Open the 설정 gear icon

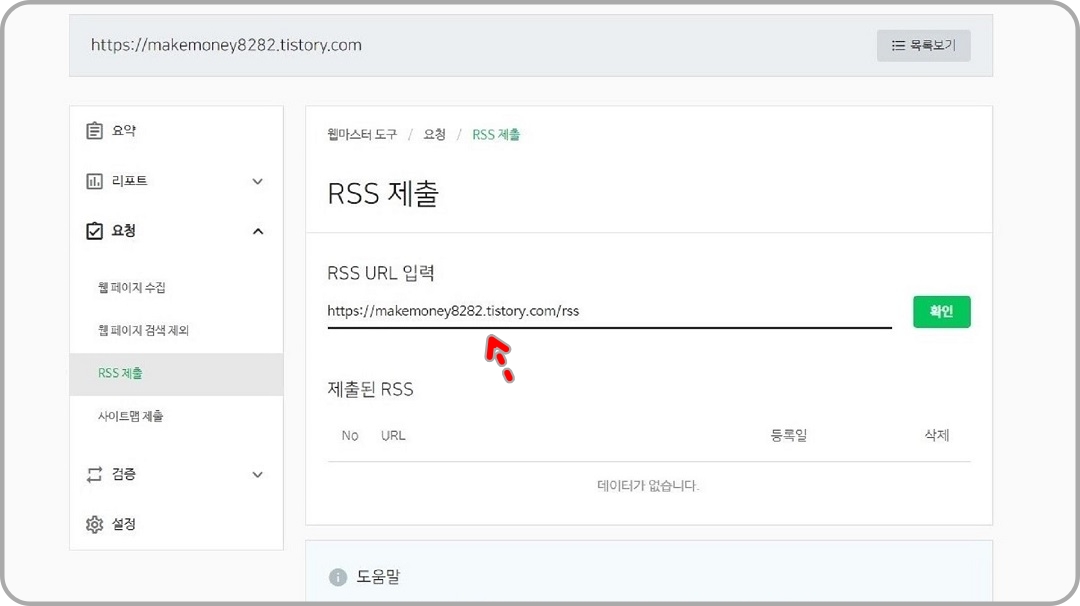(95, 524)
